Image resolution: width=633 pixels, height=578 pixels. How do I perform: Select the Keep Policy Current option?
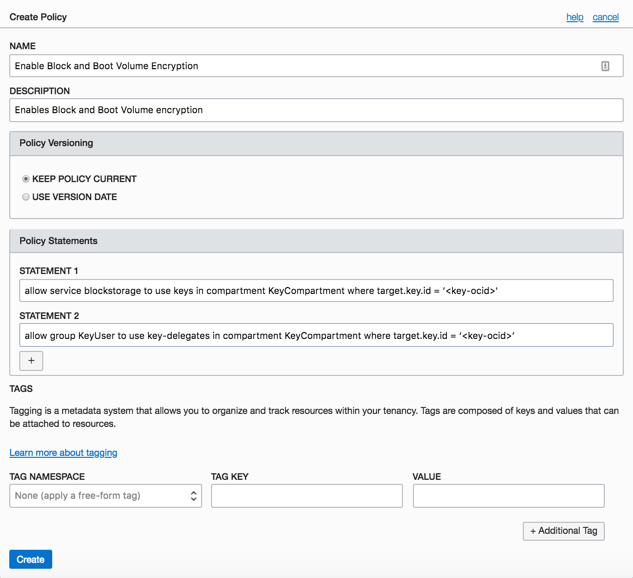26,179
